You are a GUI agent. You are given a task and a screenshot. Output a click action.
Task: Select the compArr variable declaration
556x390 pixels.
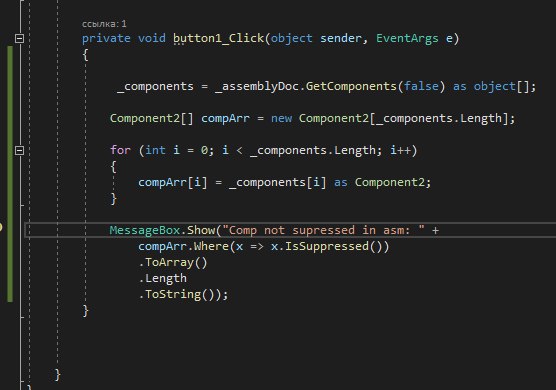pyautogui.click(x=225, y=118)
